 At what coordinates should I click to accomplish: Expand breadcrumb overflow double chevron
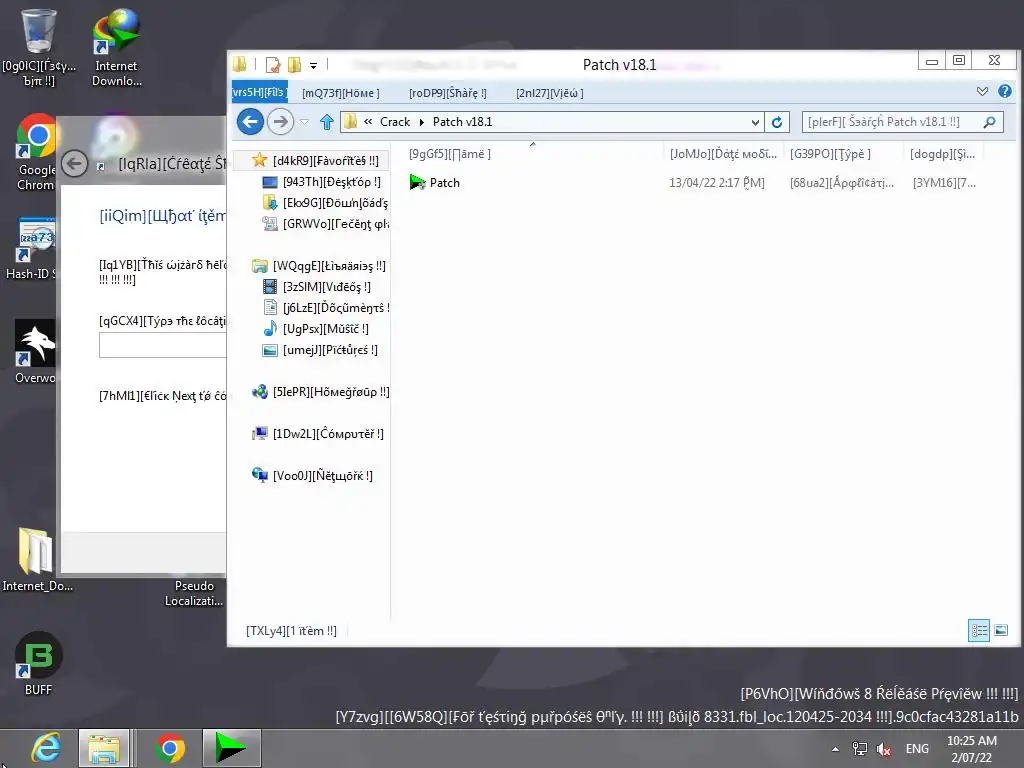pos(368,121)
